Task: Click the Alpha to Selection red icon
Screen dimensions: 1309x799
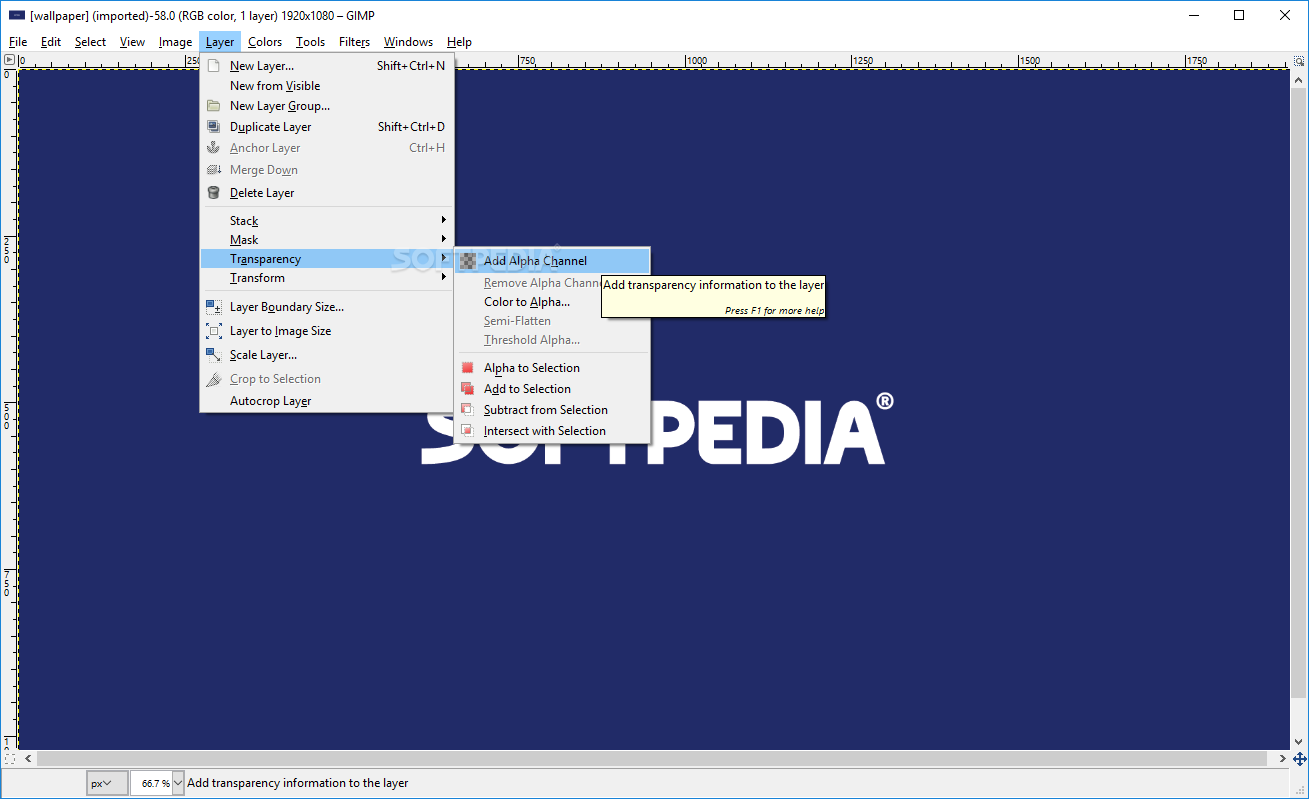Action: coord(467,368)
